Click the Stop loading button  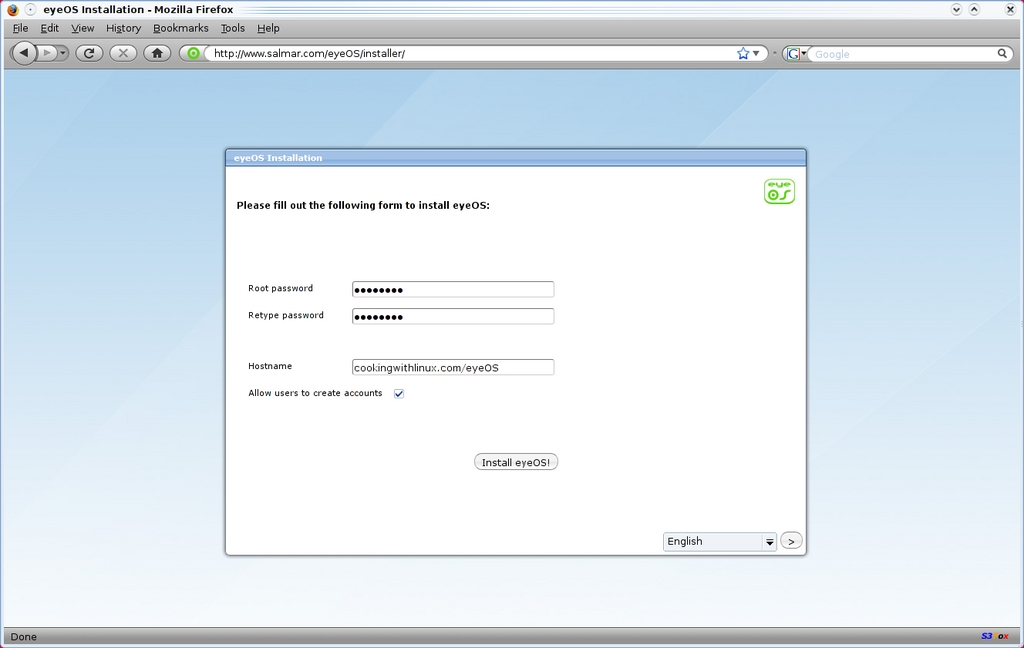(123, 53)
